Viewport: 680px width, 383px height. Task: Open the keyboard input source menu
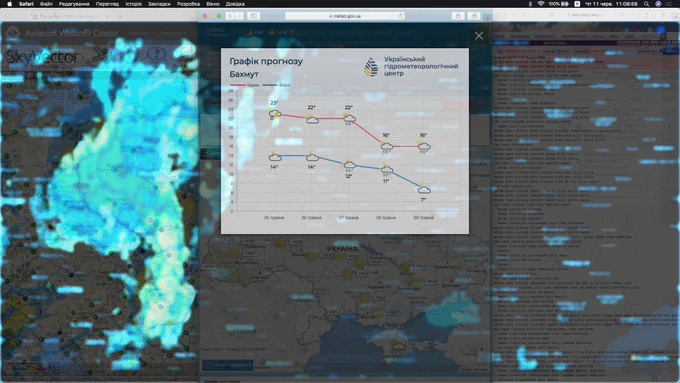(x=577, y=4)
